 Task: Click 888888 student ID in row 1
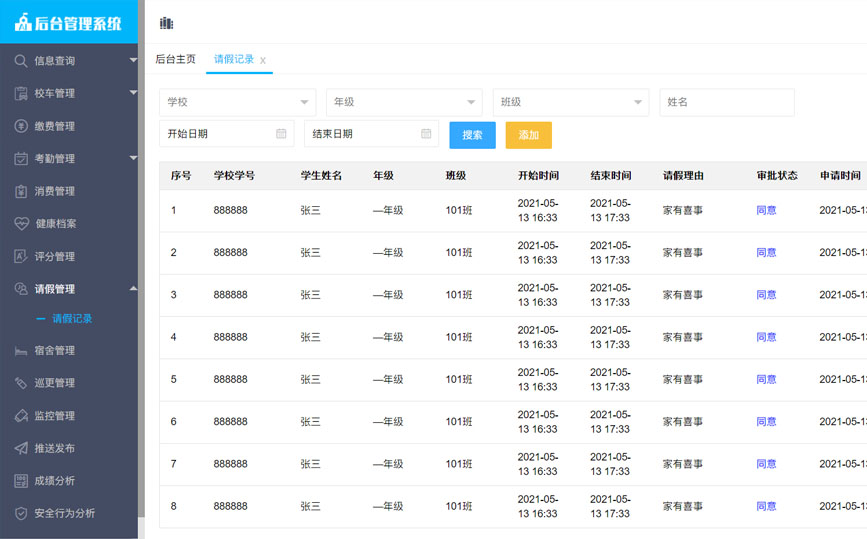click(231, 210)
